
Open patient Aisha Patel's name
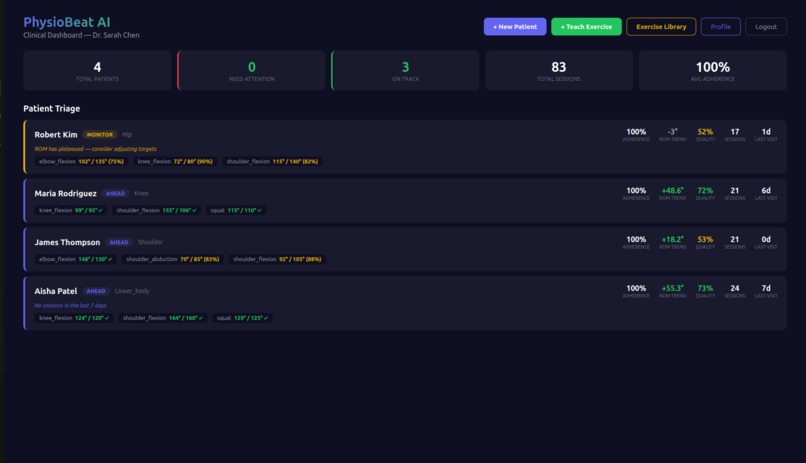point(56,291)
